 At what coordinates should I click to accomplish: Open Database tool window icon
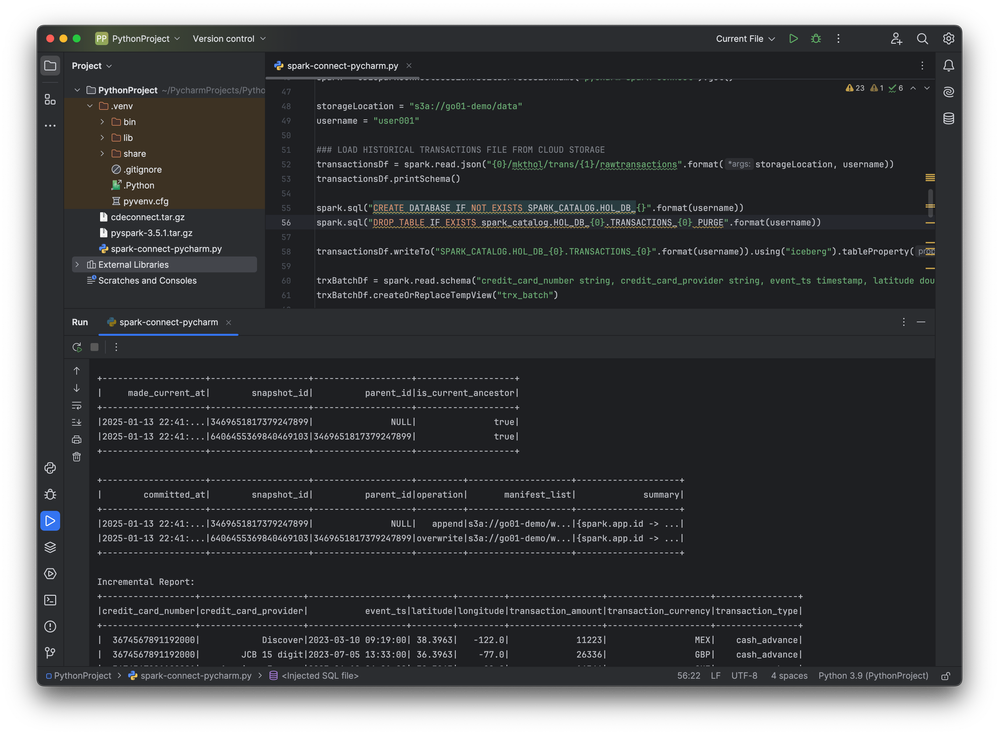pos(948,118)
